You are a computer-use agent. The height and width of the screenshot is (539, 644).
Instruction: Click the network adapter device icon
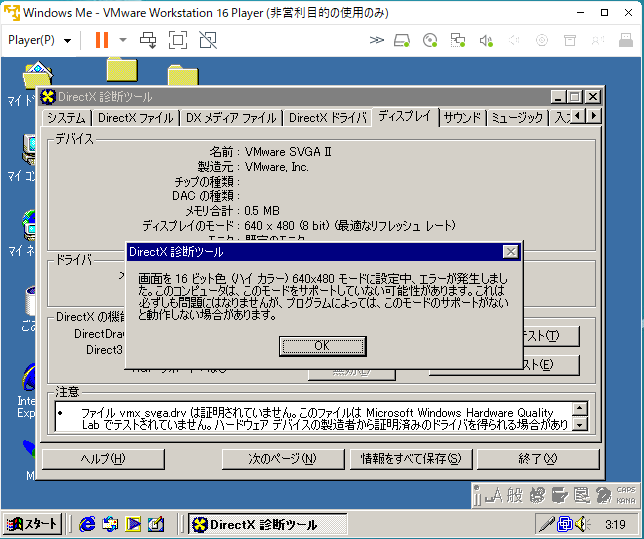pos(458,40)
